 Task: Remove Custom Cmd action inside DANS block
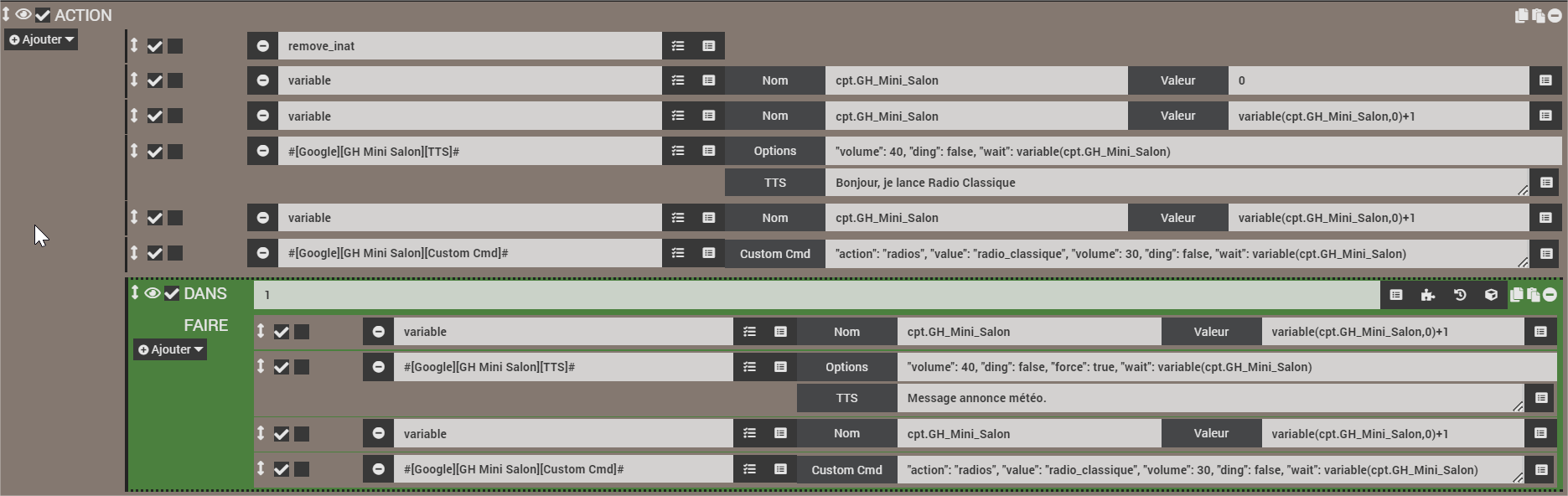coord(379,469)
